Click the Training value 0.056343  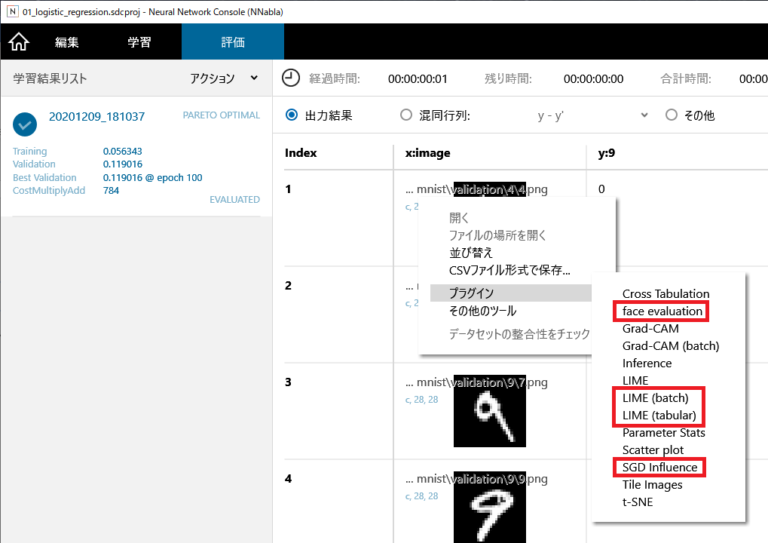tap(122, 151)
